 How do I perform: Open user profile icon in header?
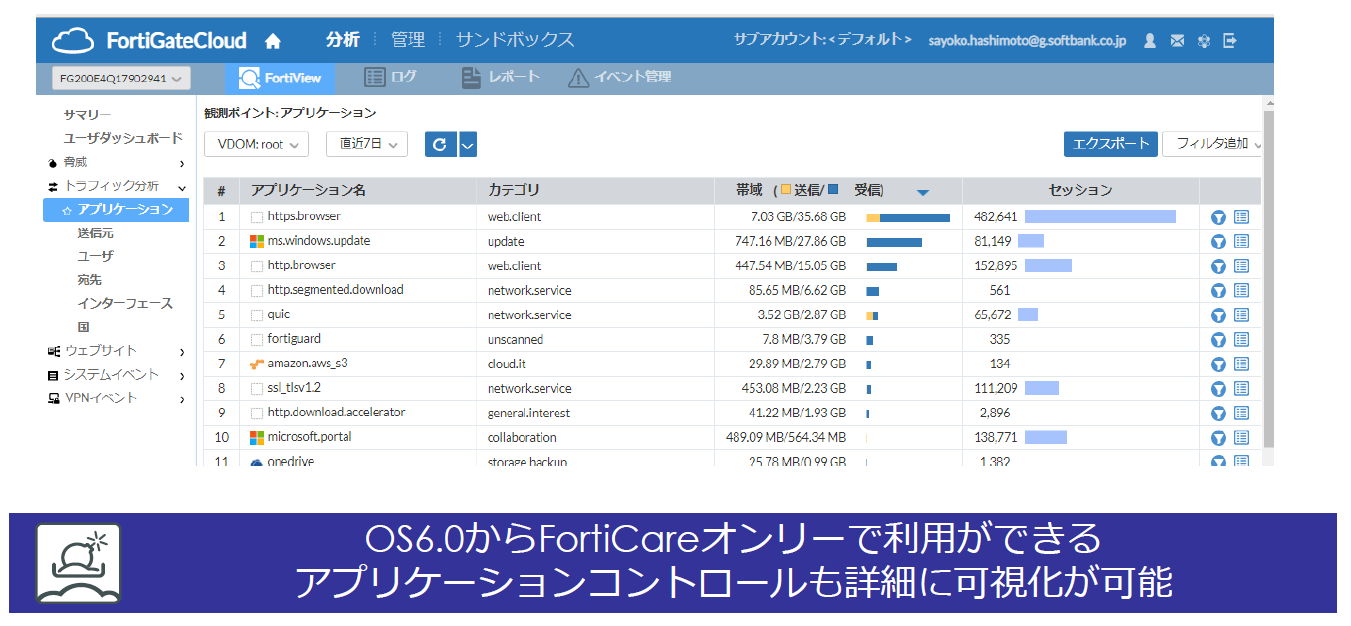1150,41
